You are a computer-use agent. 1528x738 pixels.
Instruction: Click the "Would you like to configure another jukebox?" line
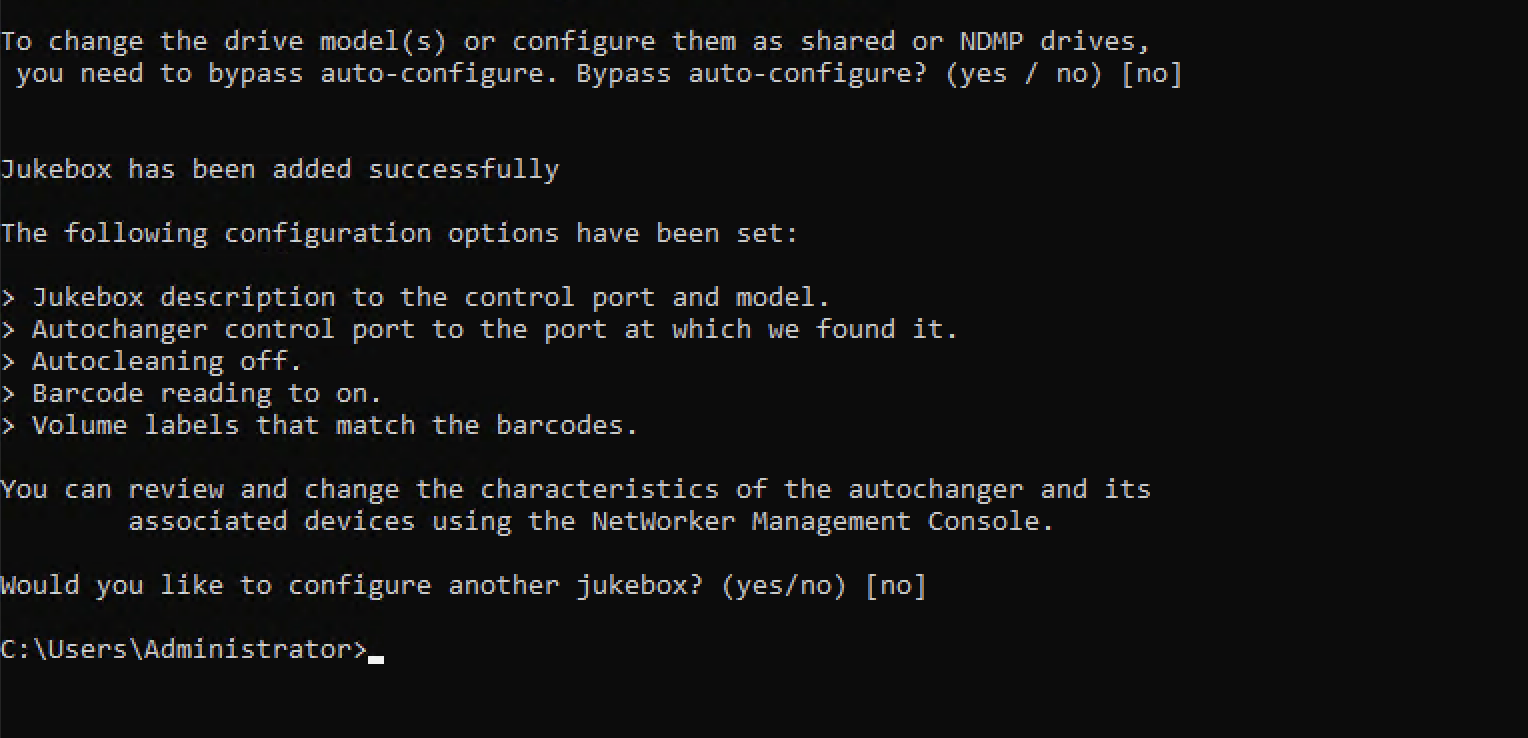[x=351, y=586]
